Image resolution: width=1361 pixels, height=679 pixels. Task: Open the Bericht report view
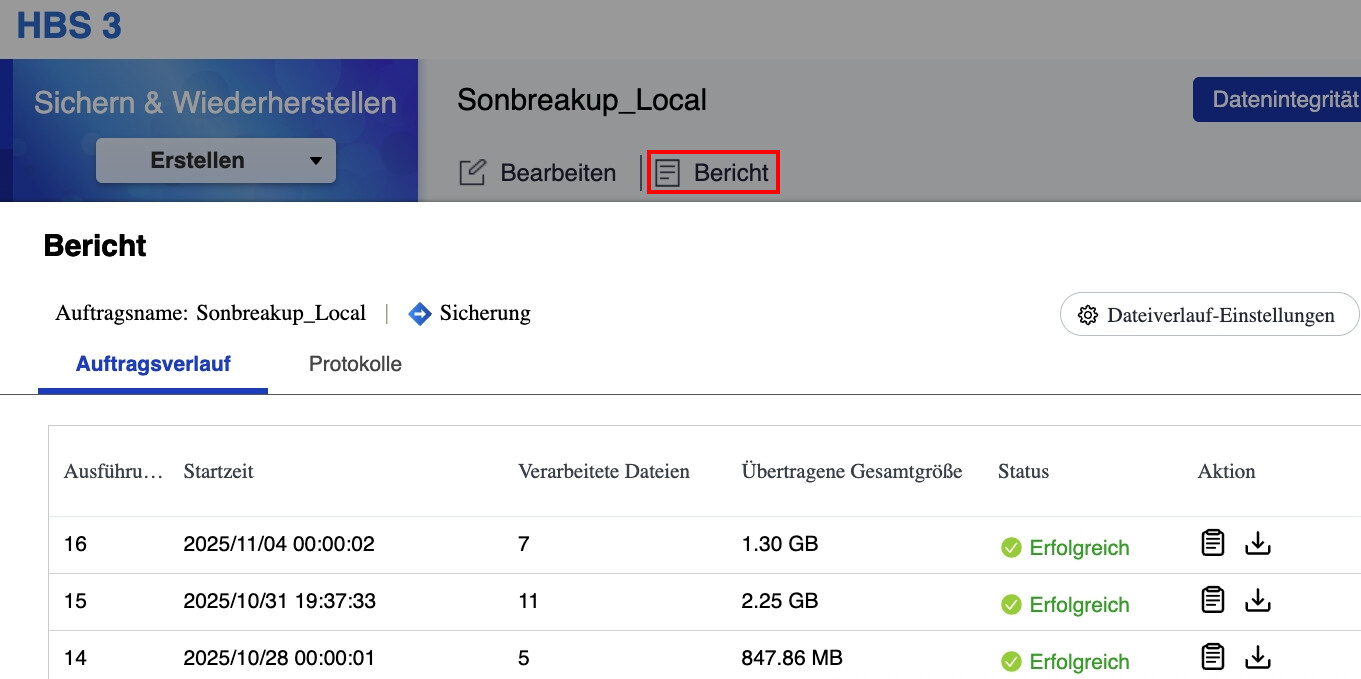[713, 173]
